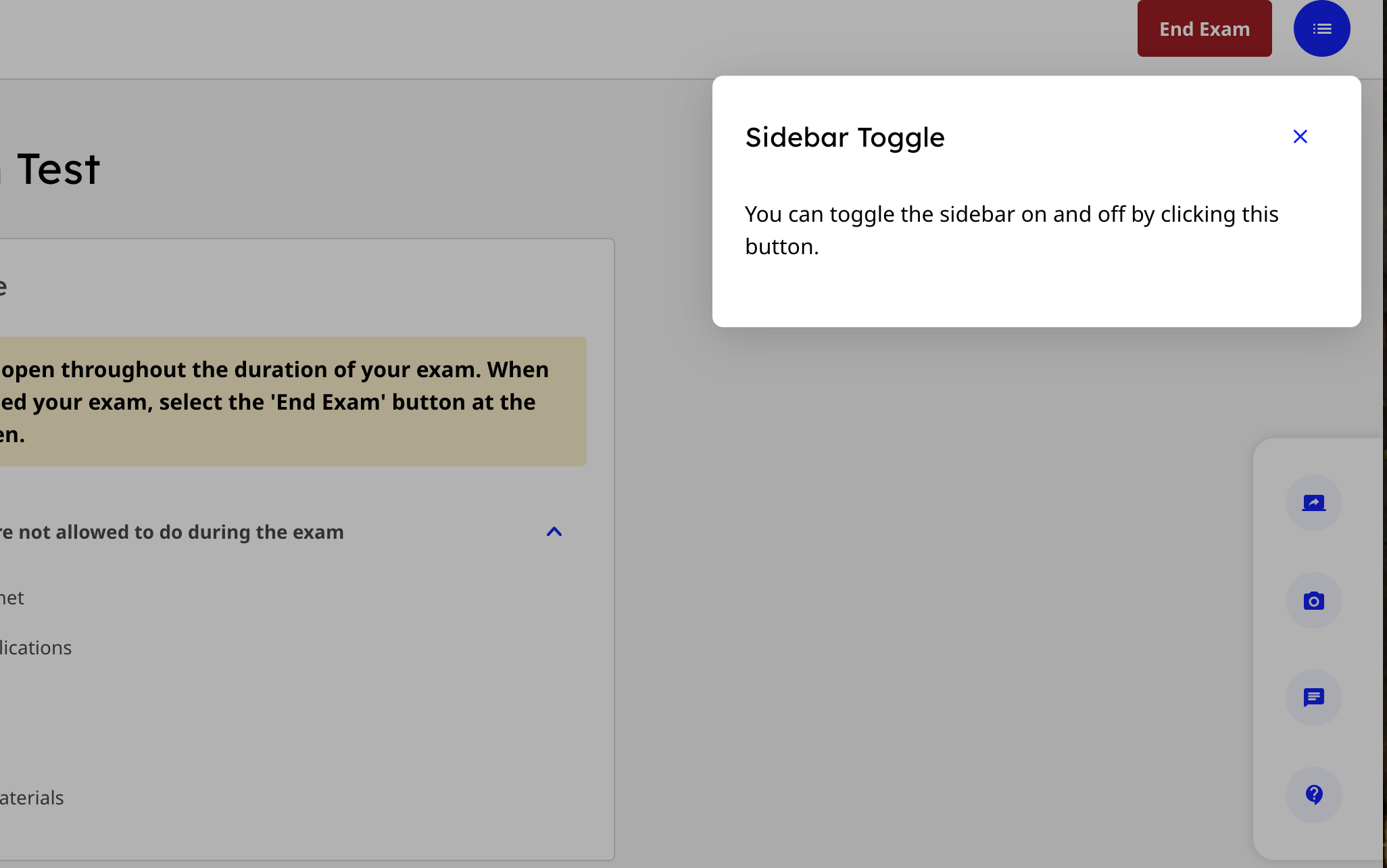This screenshot has width=1387, height=868.
Task: Toggle the sidebar with the list icon button
Action: pyautogui.click(x=1321, y=28)
